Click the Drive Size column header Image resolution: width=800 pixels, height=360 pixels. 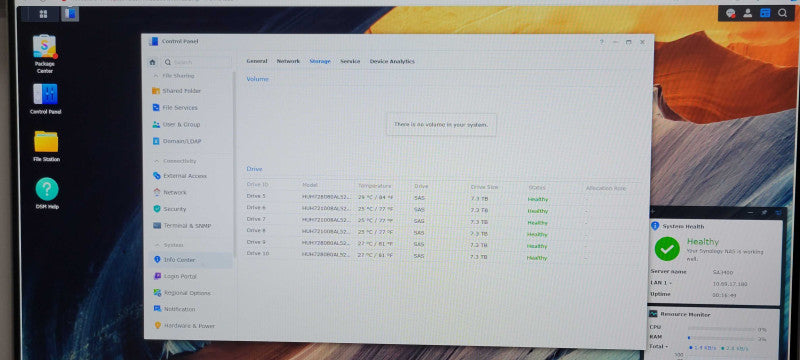[x=484, y=187]
